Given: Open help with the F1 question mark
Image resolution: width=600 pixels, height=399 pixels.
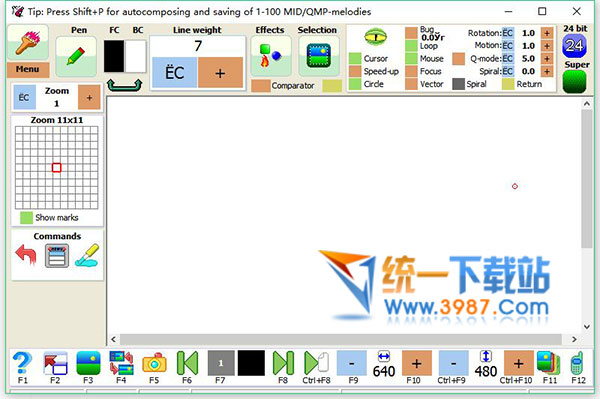Looking at the screenshot, I should tap(22, 363).
